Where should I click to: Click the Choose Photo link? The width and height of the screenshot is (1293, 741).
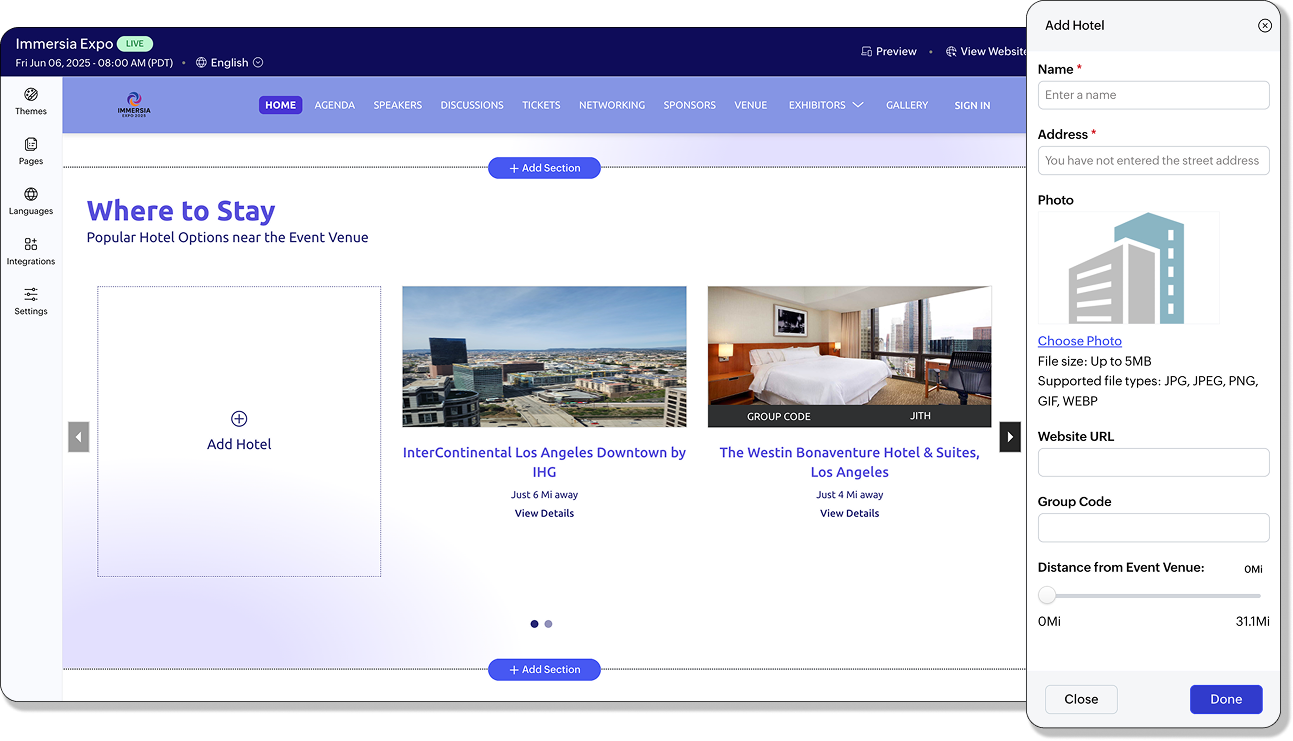pyautogui.click(x=1080, y=341)
